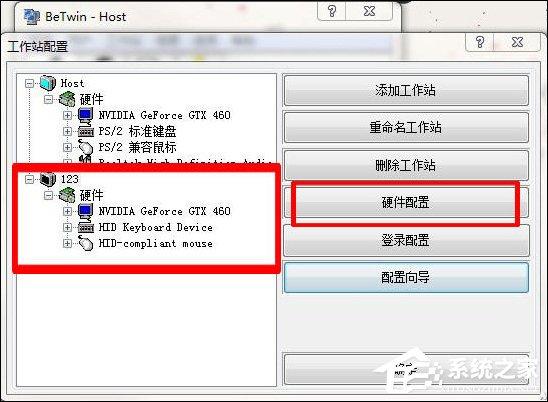
Task: Launch the 配置向导 wizard
Action: (406, 278)
